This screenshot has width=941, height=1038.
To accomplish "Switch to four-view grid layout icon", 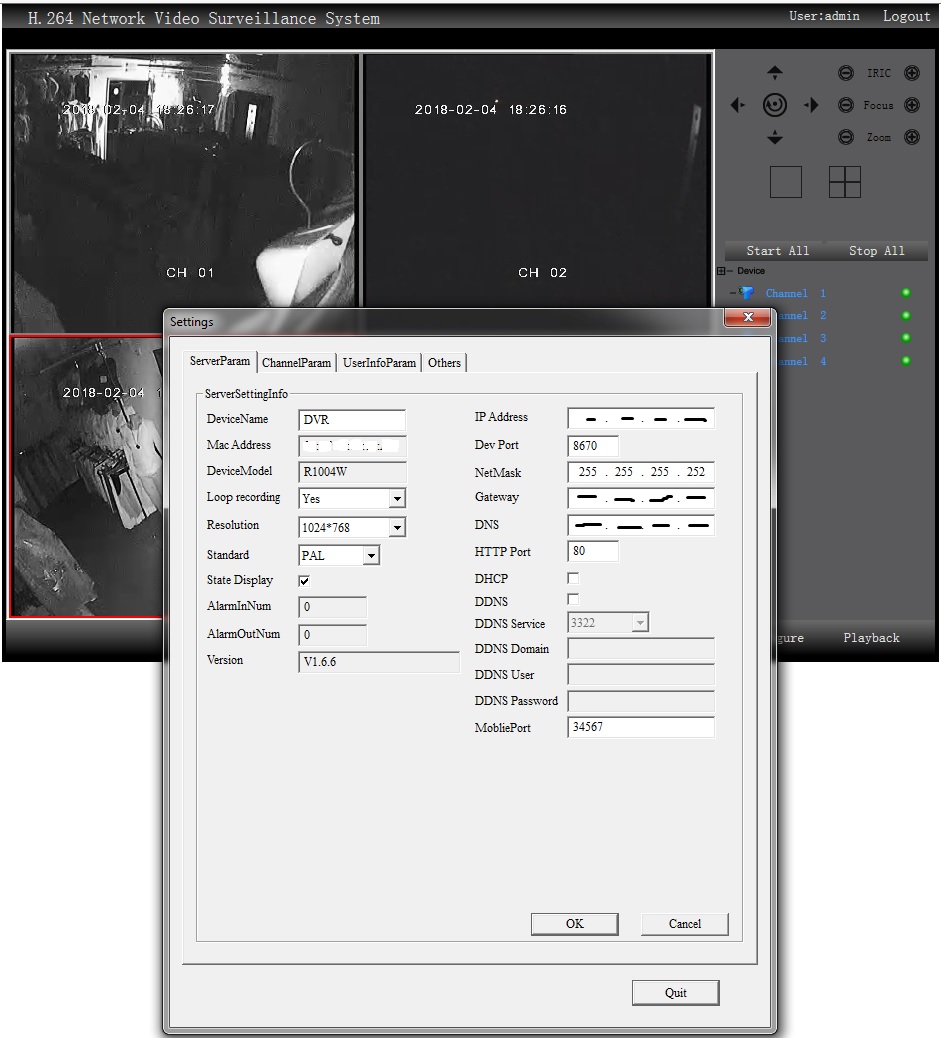I will pos(845,182).
